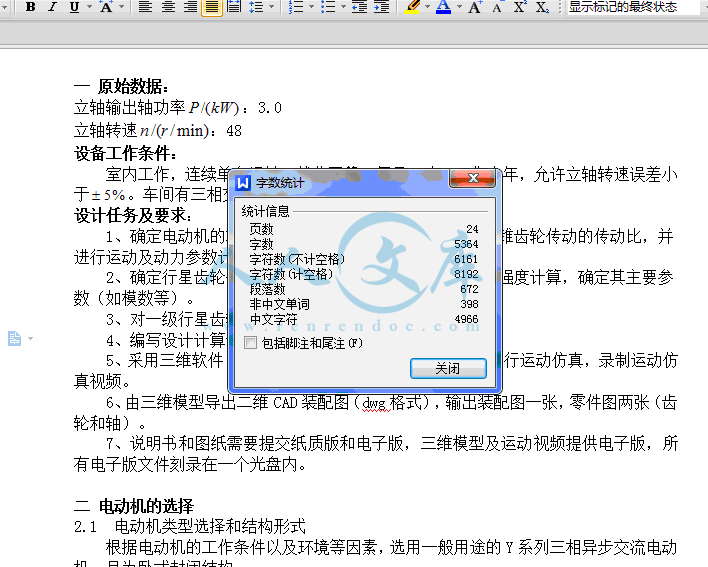708x567 pixels.
Task: Click the 非中文单词 label
Action: (279, 304)
